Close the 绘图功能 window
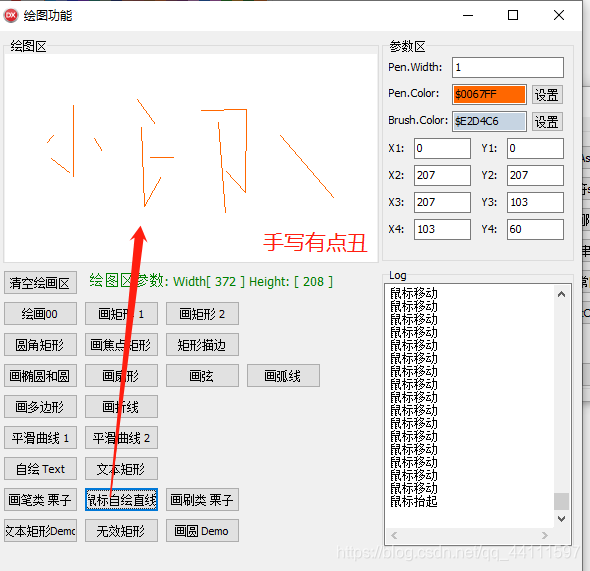Image resolution: width=590 pixels, height=571 pixels. pos(559,15)
